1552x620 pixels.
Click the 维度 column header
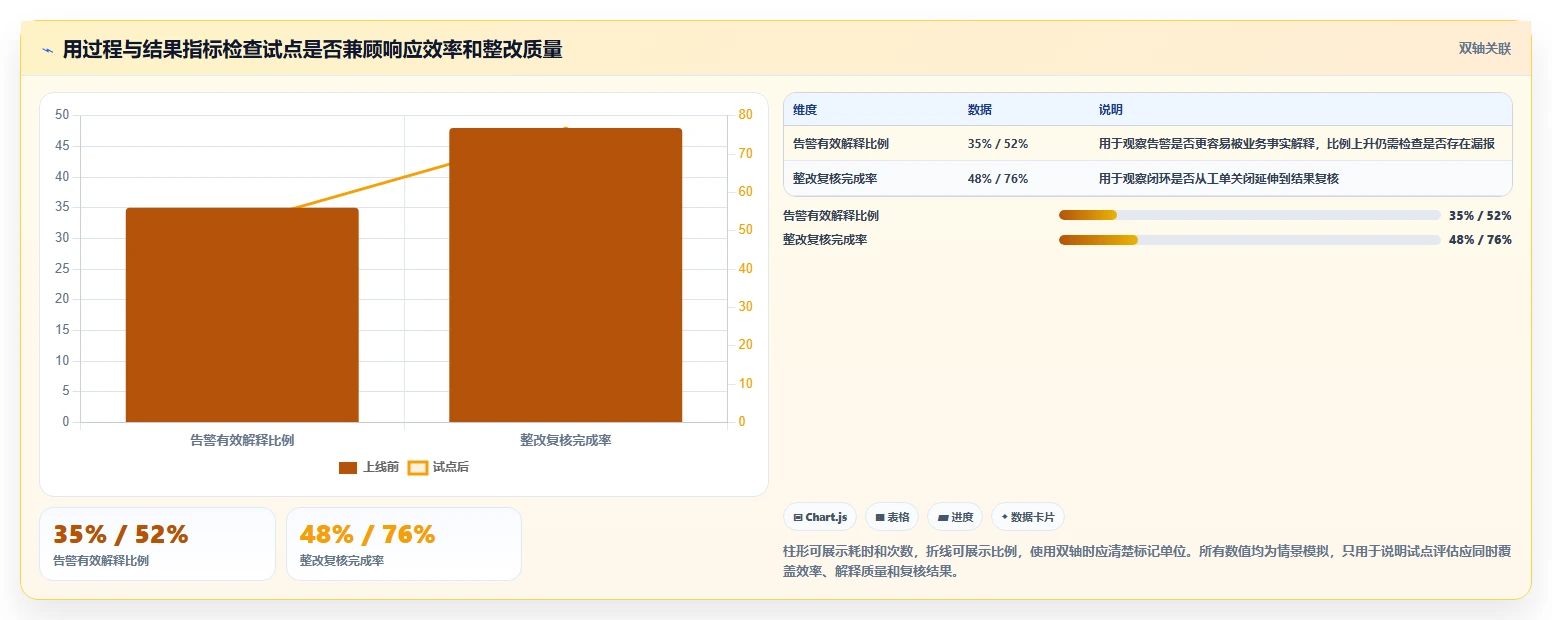(805, 110)
